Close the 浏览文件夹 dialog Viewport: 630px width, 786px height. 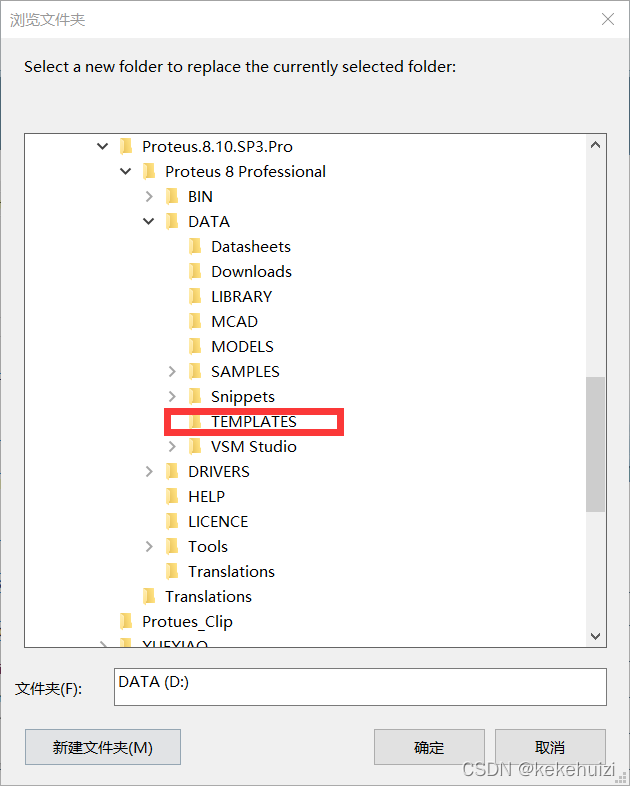(x=608, y=19)
